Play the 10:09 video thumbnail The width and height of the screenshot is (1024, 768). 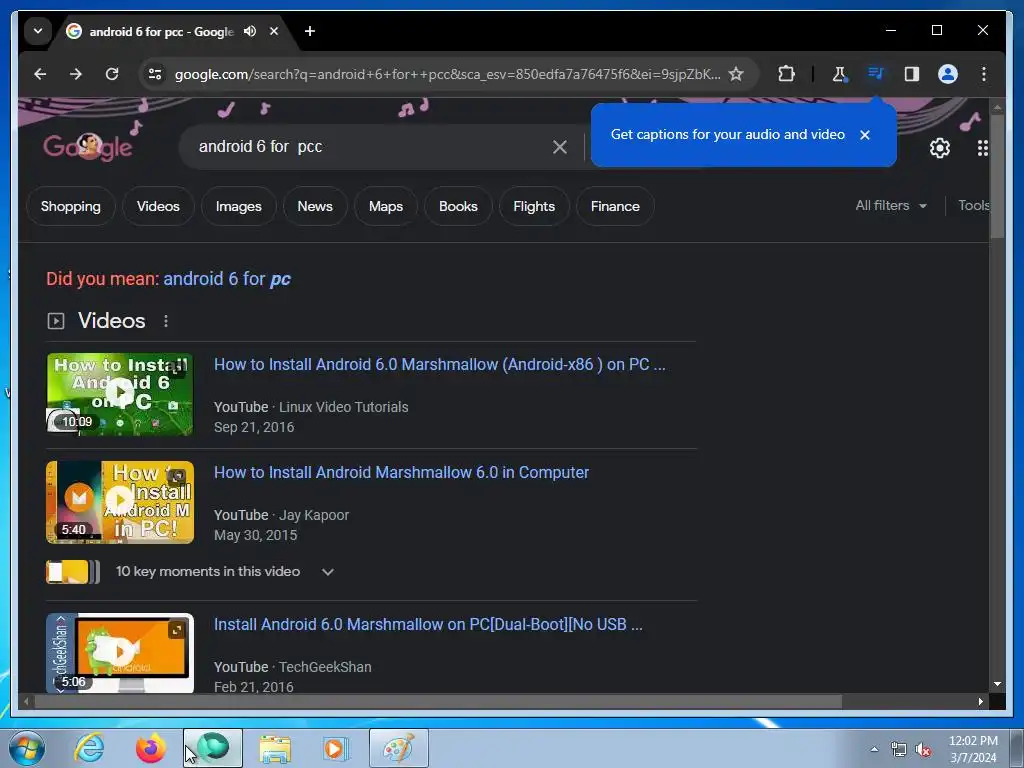[x=120, y=394]
